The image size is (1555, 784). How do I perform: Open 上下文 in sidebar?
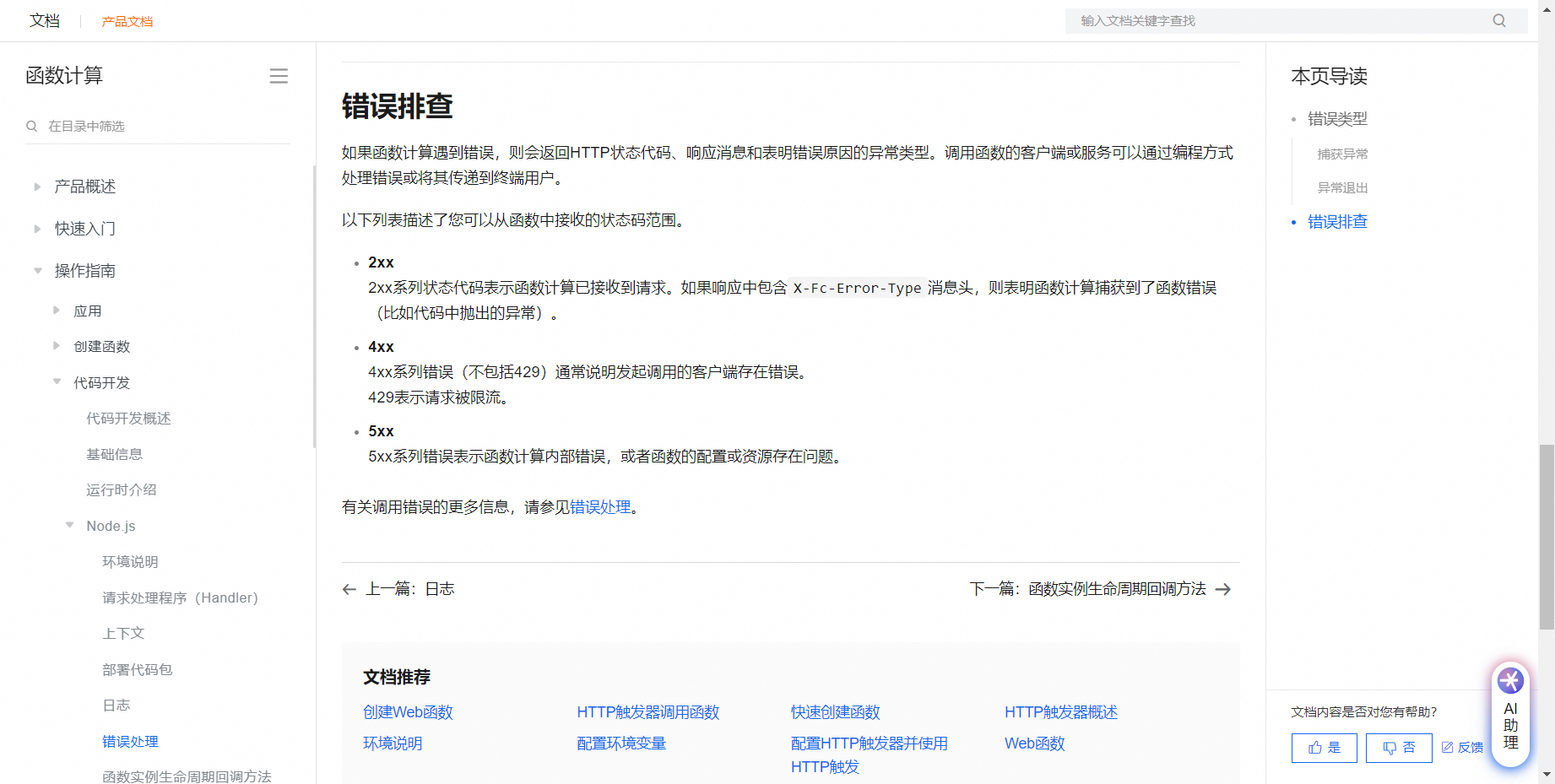pos(123,634)
